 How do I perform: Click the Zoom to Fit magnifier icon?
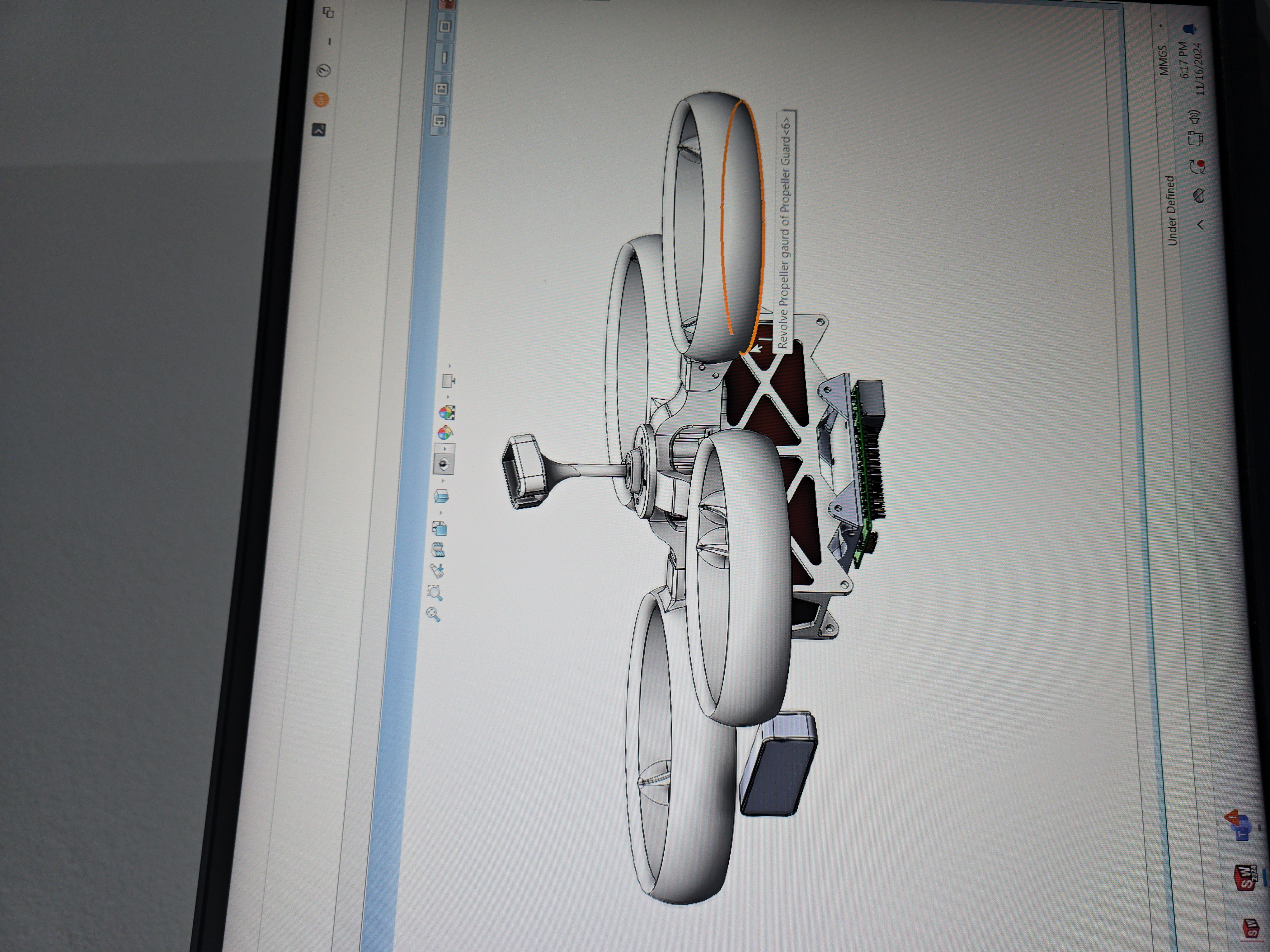(433, 614)
